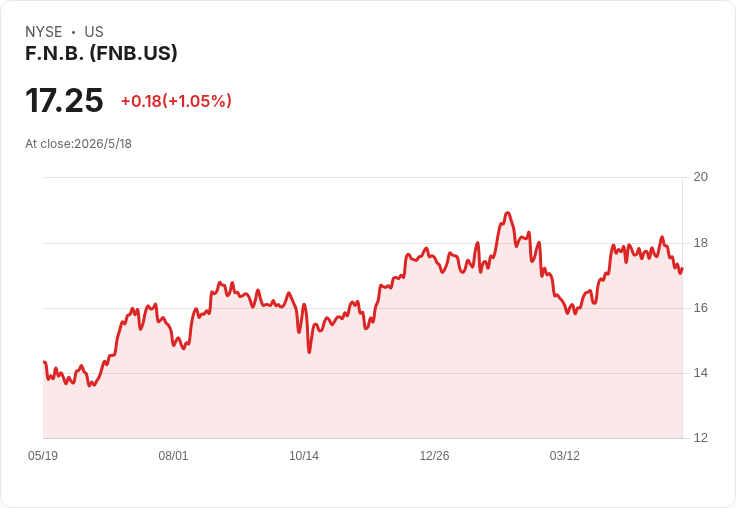The width and height of the screenshot is (736, 508).
Task: Select the 12/26 date axis label
Action: pyautogui.click(x=434, y=455)
